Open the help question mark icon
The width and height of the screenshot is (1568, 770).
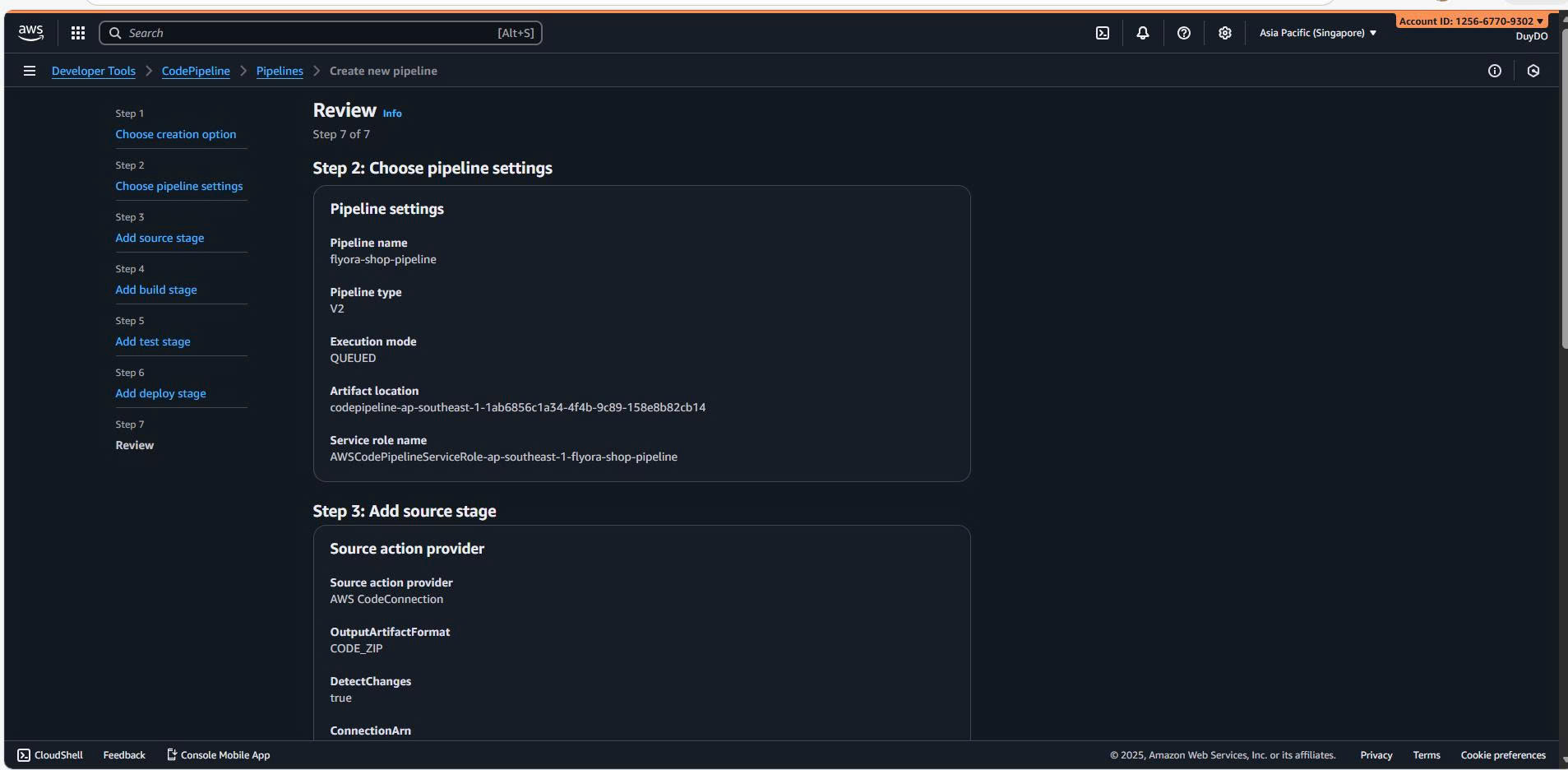tap(1184, 33)
